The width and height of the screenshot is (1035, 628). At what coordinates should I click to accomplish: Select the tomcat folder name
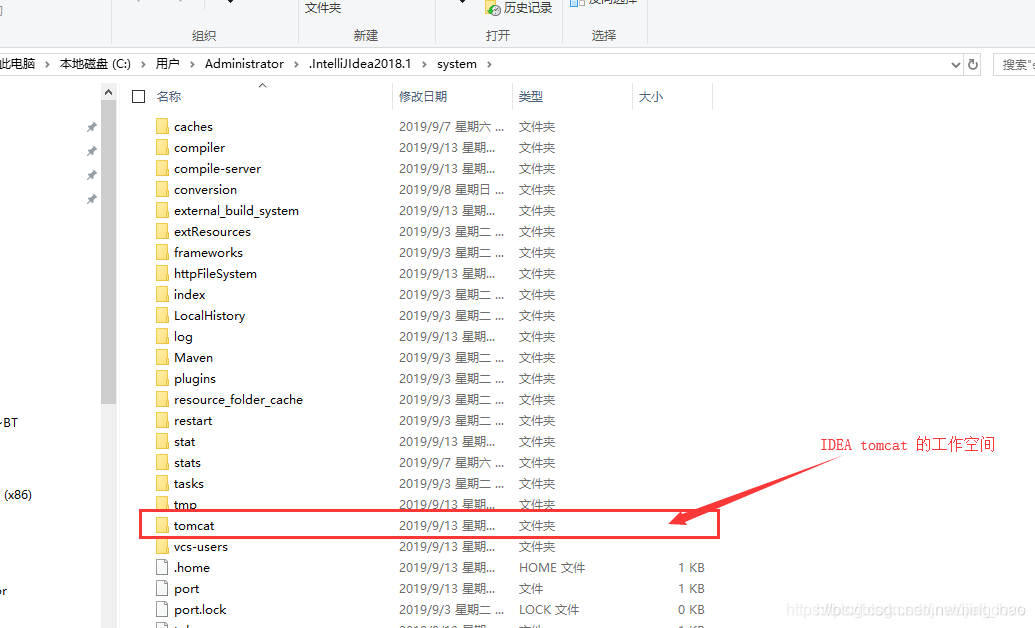194,526
